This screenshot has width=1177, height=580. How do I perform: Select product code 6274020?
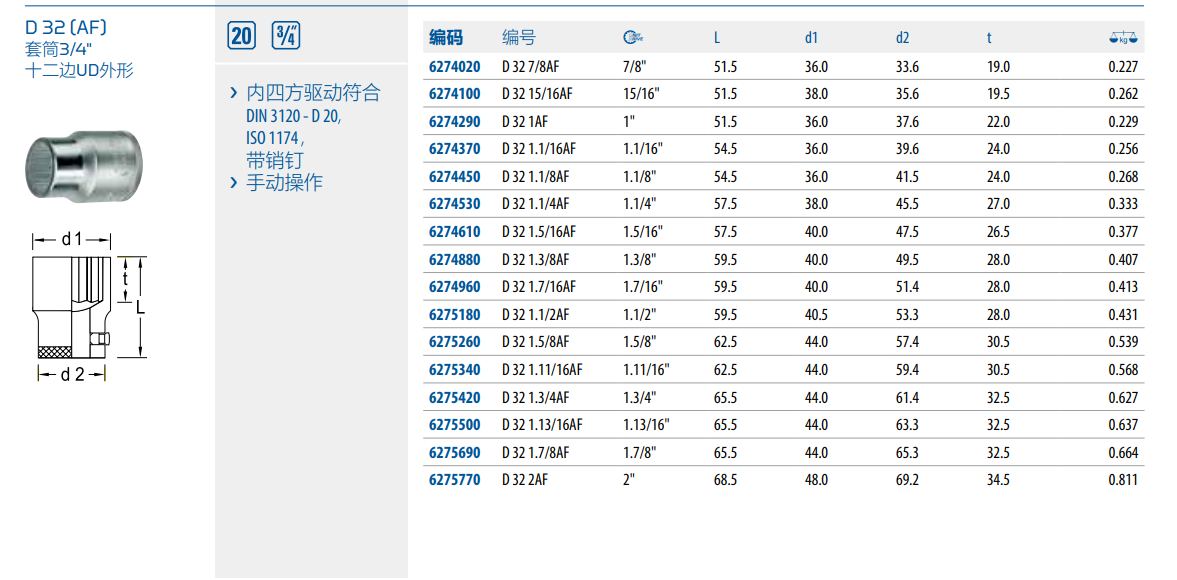pyautogui.click(x=454, y=67)
